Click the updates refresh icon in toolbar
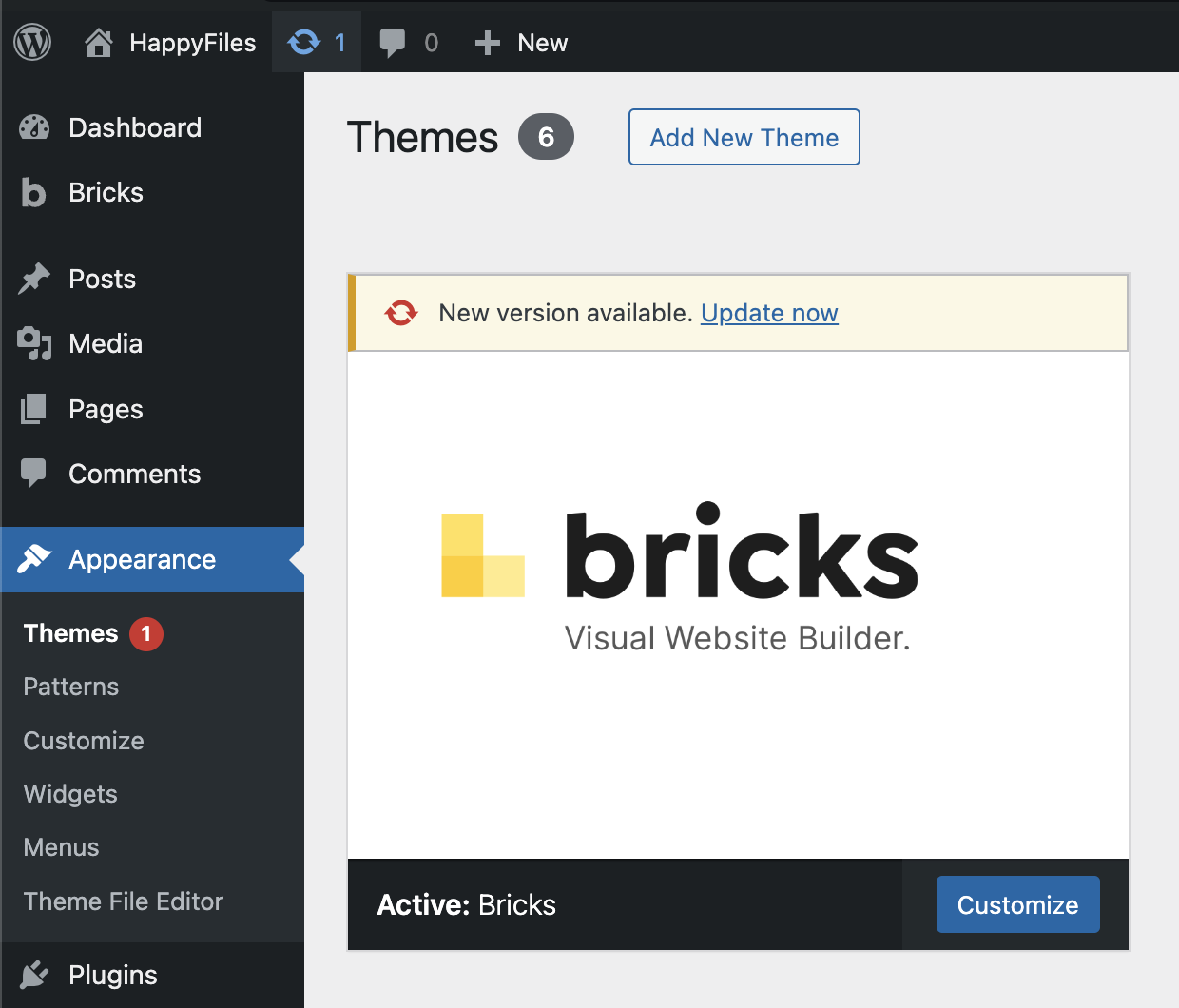Screen dimensions: 1179x1008 tap(304, 43)
